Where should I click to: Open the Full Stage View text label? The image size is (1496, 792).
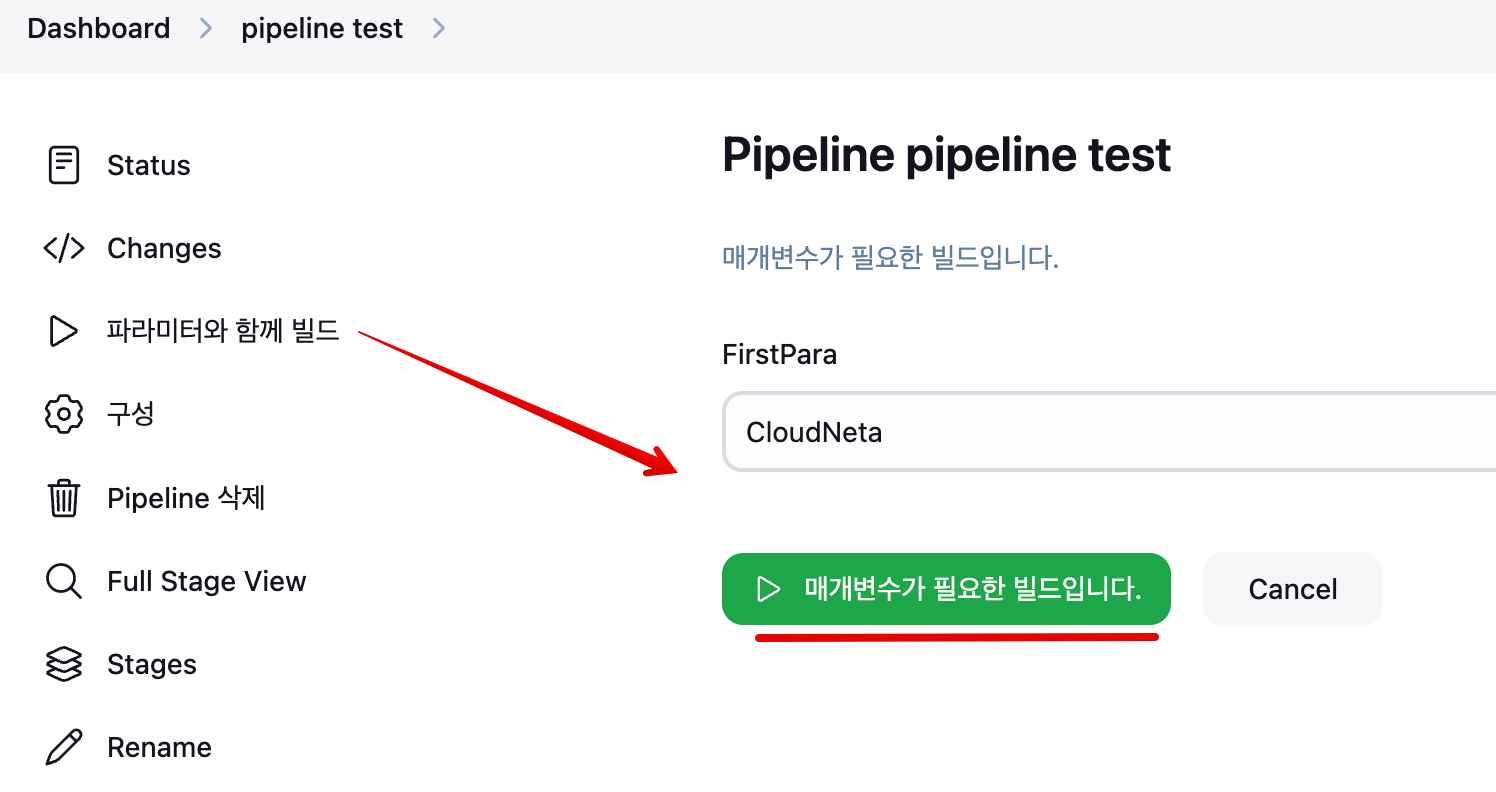click(207, 581)
